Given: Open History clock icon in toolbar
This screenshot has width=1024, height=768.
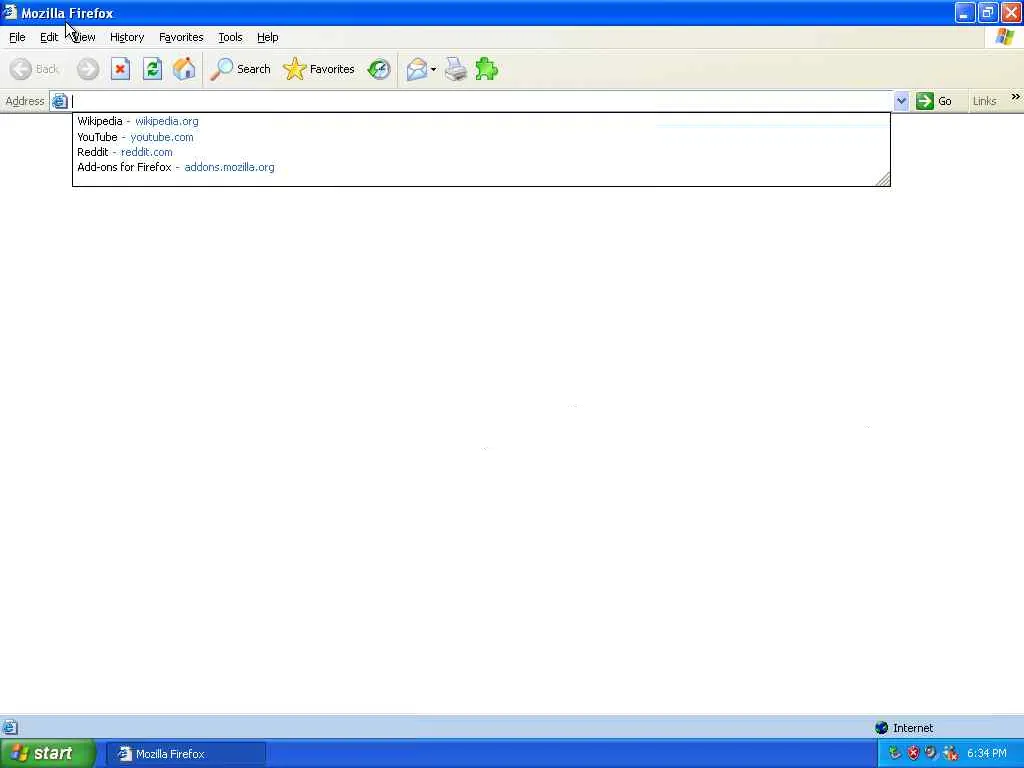Looking at the screenshot, I should tap(379, 69).
